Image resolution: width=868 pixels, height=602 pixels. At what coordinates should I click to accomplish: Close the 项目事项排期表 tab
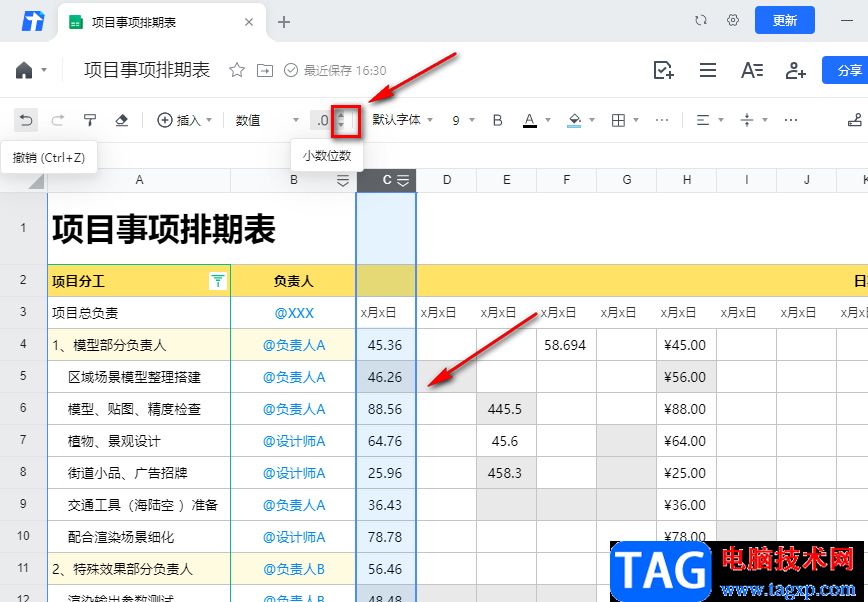(x=249, y=22)
